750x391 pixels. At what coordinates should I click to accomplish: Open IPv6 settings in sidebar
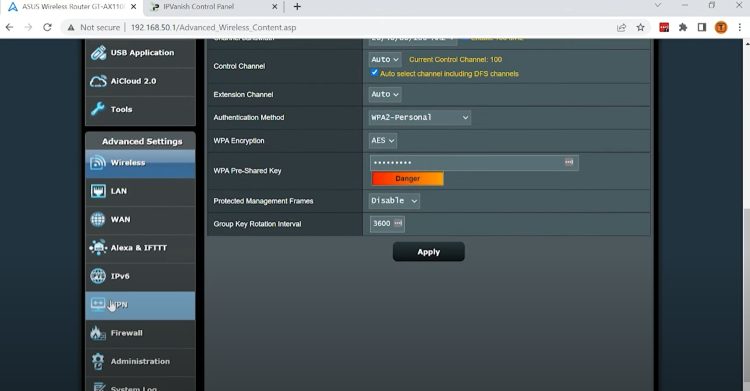[x=140, y=276]
